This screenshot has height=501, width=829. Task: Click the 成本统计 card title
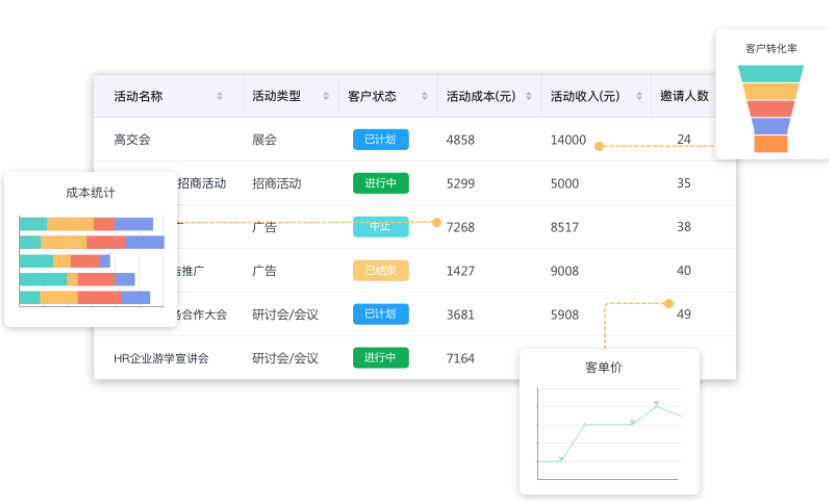[x=90, y=193]
